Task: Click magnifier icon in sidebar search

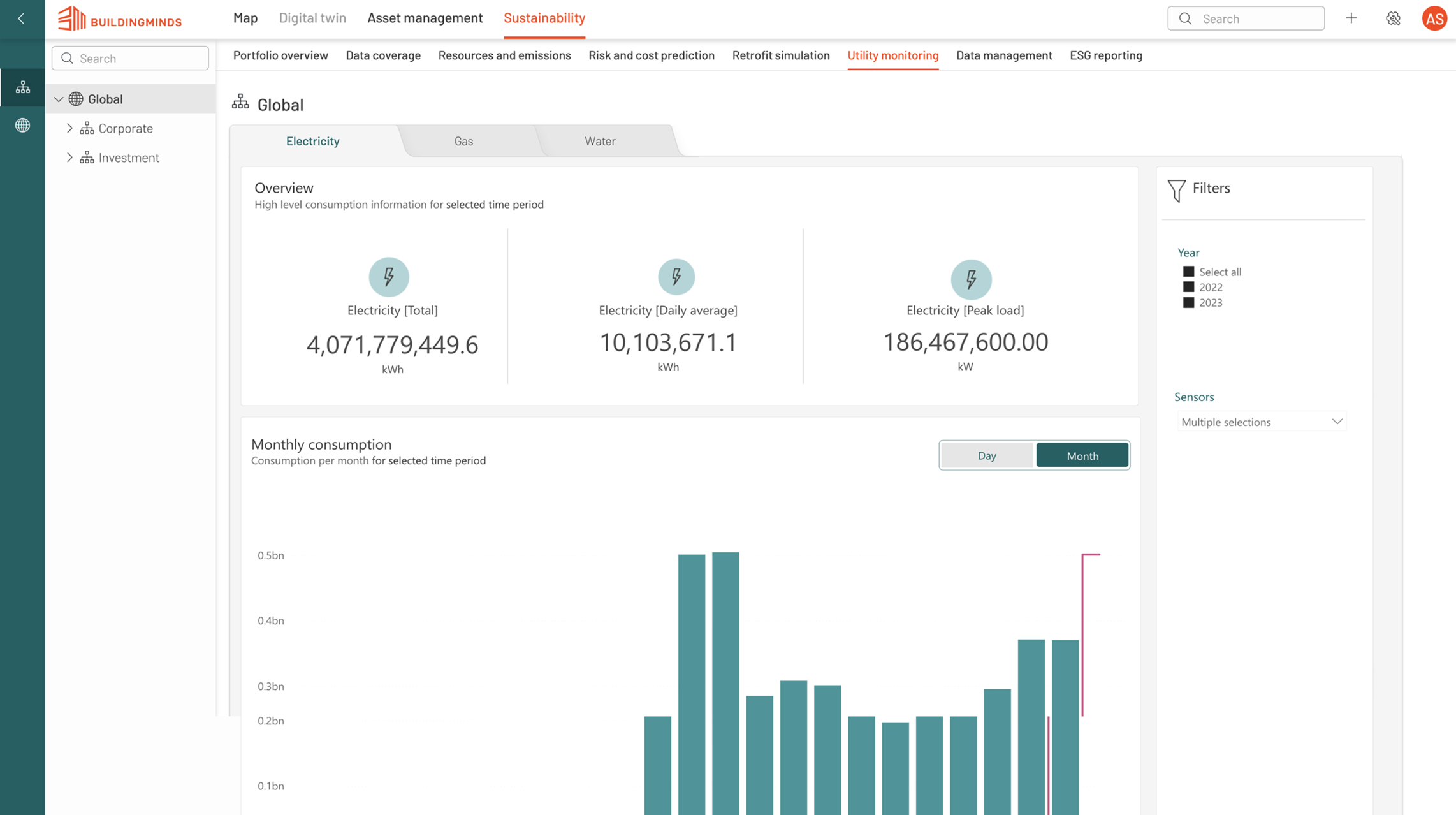Action: (x=67, y=58)
